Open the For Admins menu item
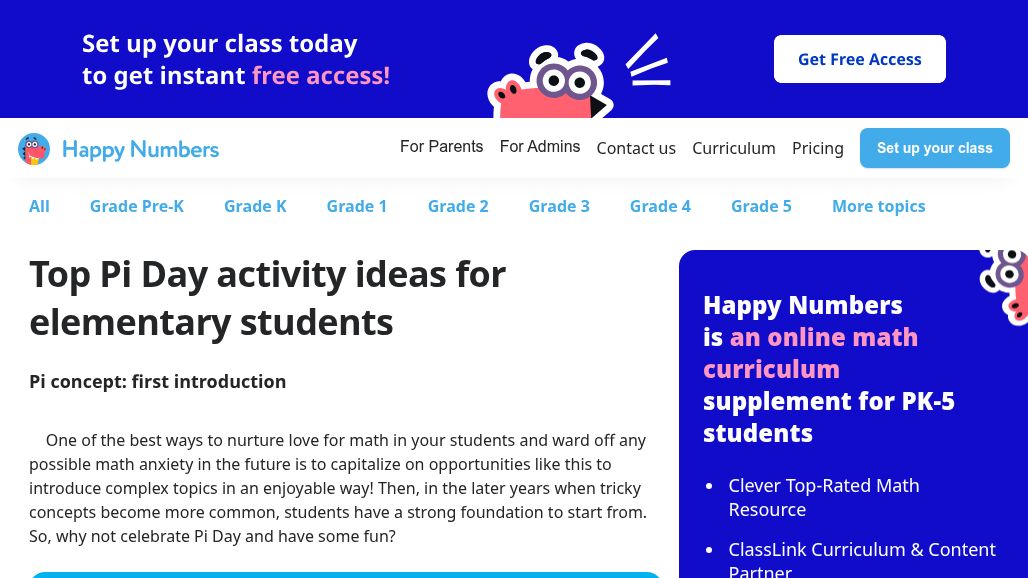The width and height of the screenshot is (1028, 578). 540,147
